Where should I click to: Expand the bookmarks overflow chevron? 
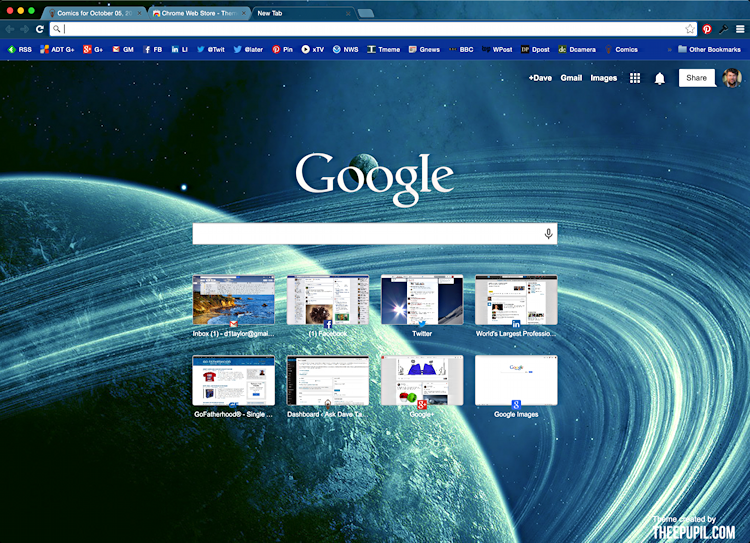(x=669, y=49)
